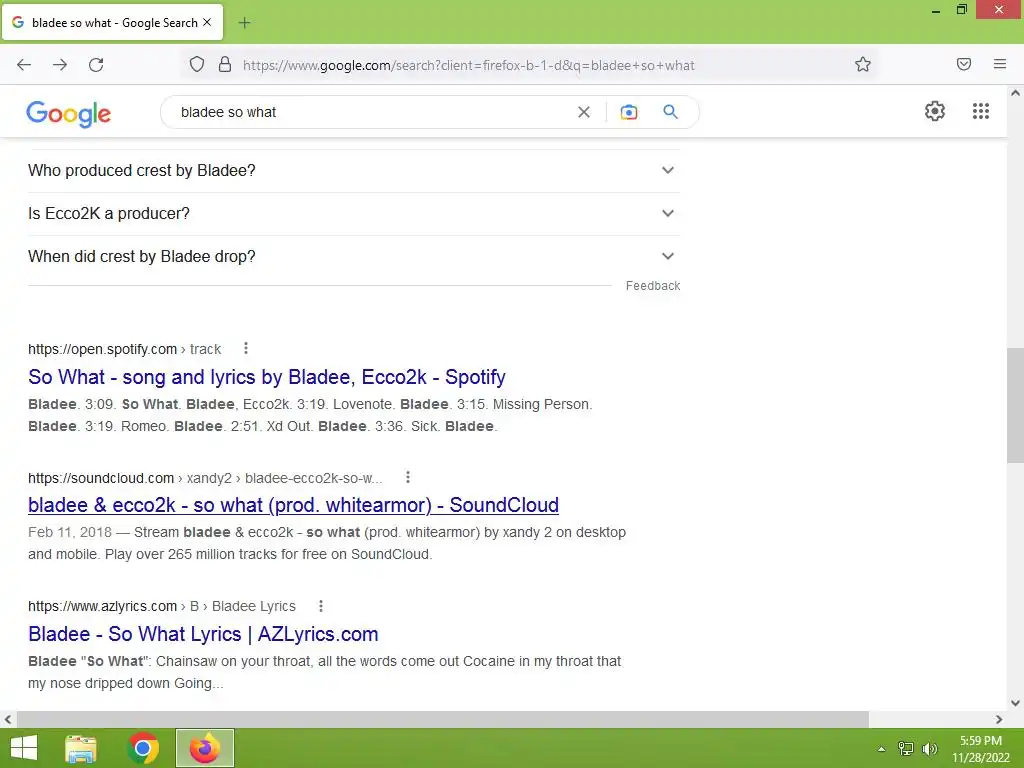The width and height of the screenshot is (1024, 768).
Task: Open more options for SoundCloud result
Action: (x=408, y=477)
